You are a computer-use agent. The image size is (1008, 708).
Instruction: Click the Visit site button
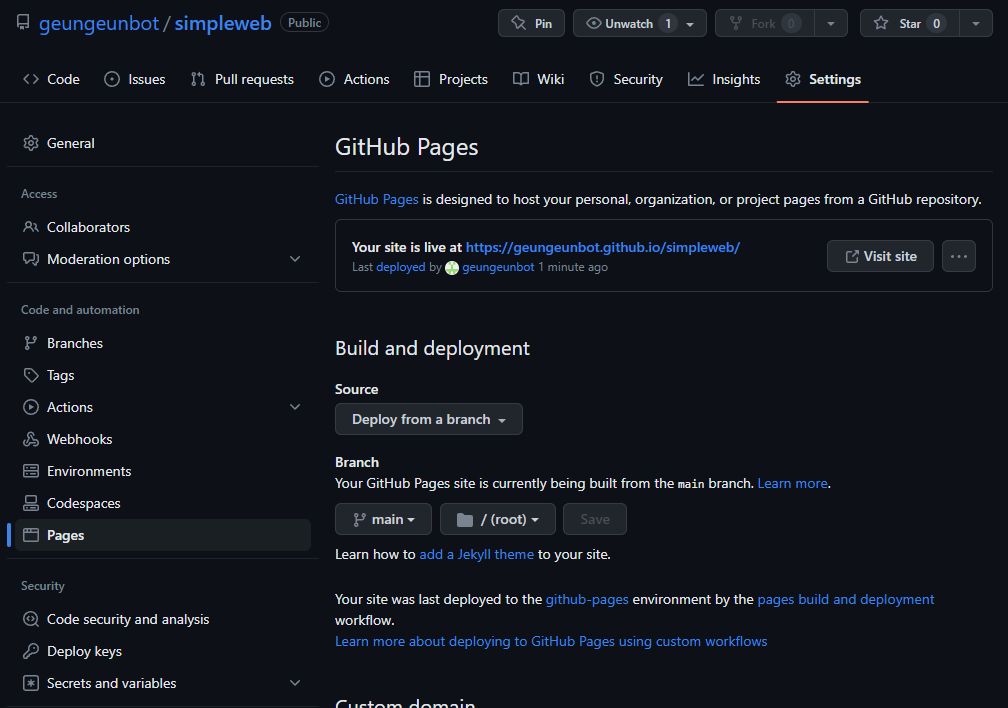click(x=880, y=256)
